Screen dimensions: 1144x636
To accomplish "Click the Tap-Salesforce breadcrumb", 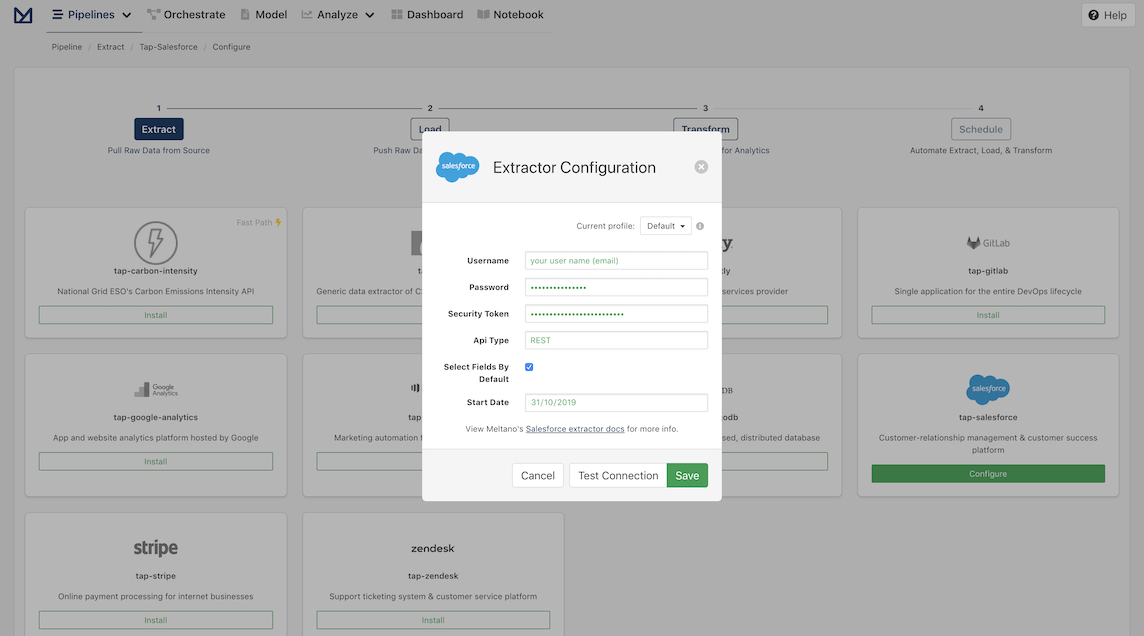I will click(169, 47).
